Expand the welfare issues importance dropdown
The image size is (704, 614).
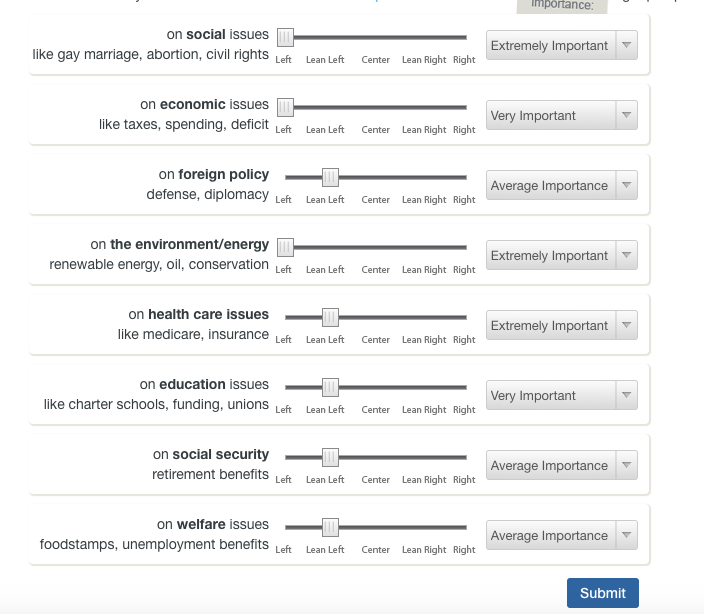562,536
